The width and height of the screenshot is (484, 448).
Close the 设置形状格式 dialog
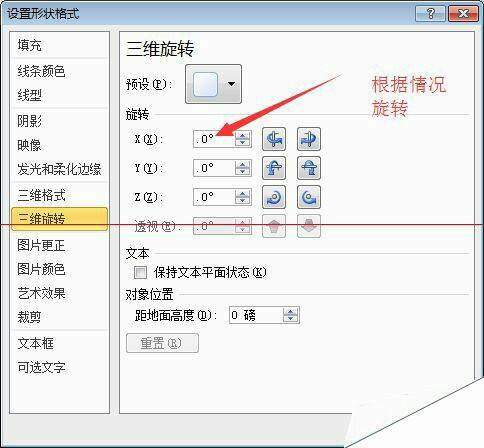463,14
